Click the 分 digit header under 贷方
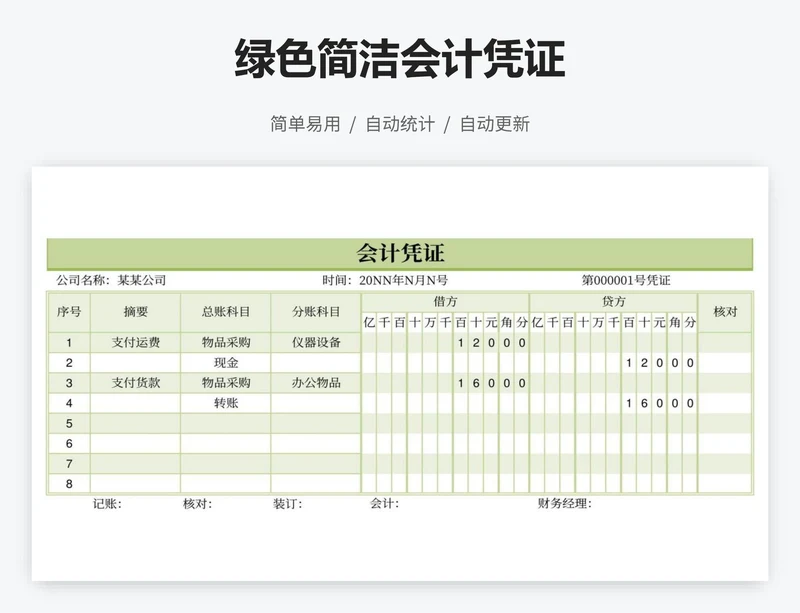The height and width of the screenshot is (613, 800). pos(690,322)
